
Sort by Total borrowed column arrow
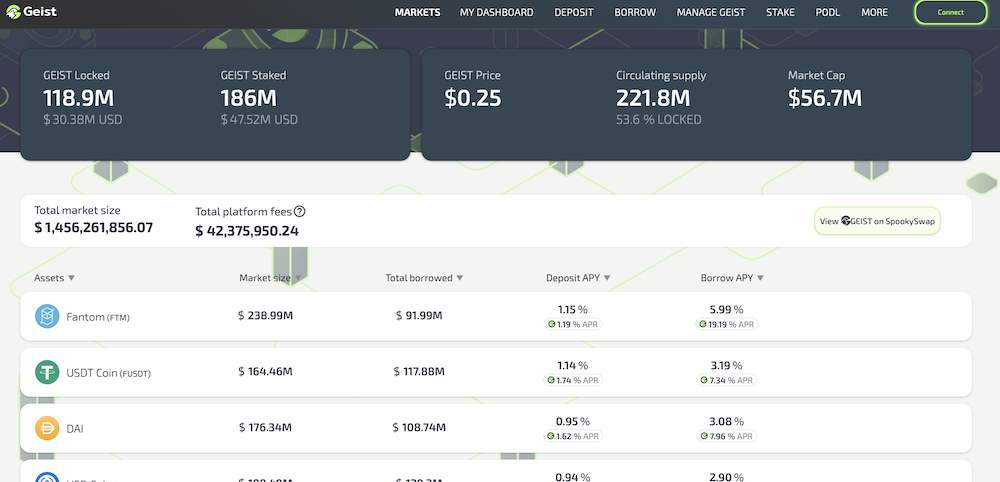click(x=460, y=278)
